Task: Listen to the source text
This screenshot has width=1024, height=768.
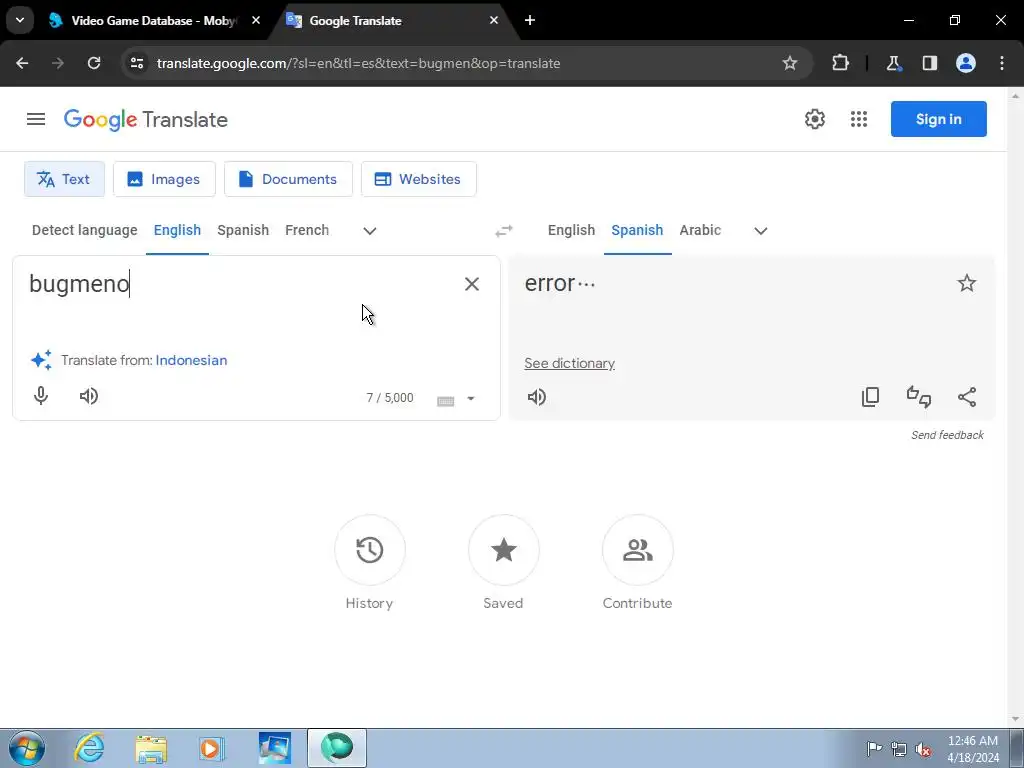Action: (x=89, y=396)
